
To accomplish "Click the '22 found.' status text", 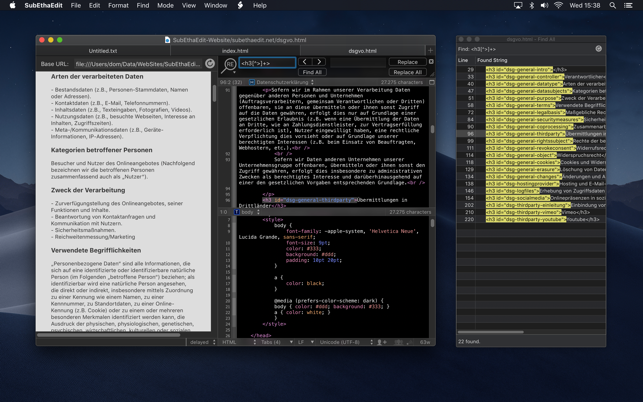I will coord(469,341).
